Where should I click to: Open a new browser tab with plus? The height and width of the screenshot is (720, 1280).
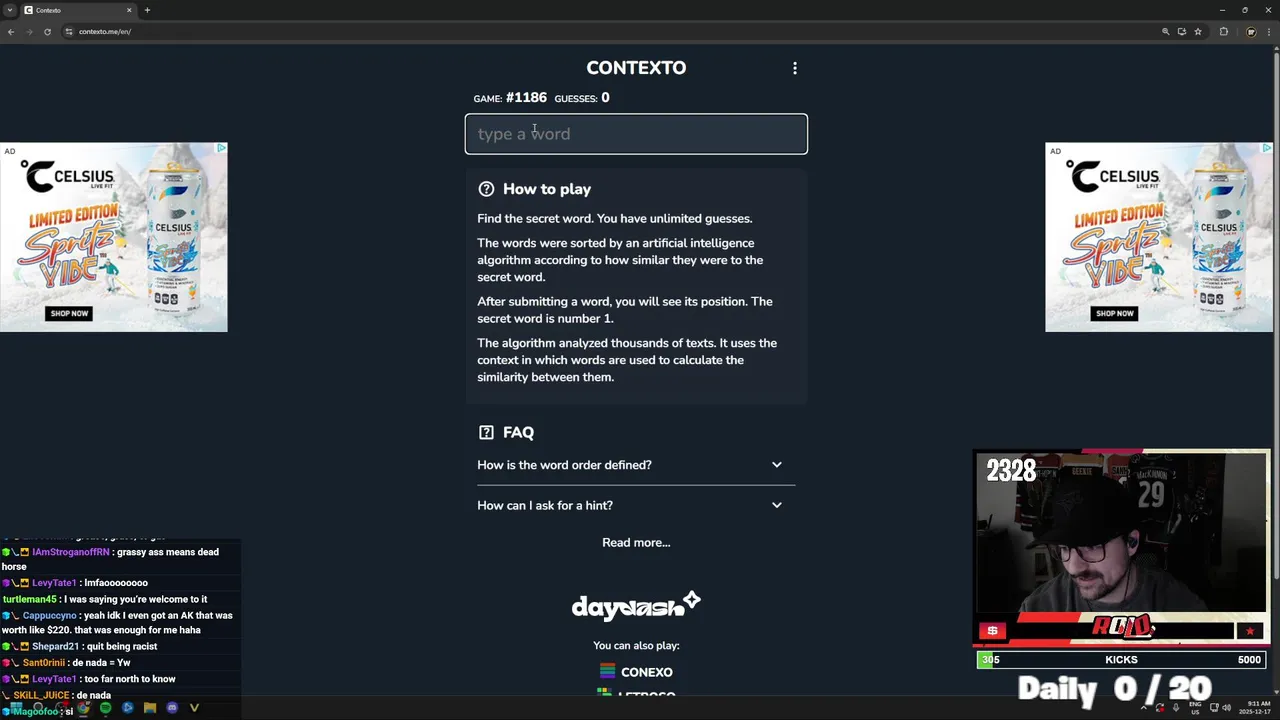pyautogui.click(x=147, y=10)
